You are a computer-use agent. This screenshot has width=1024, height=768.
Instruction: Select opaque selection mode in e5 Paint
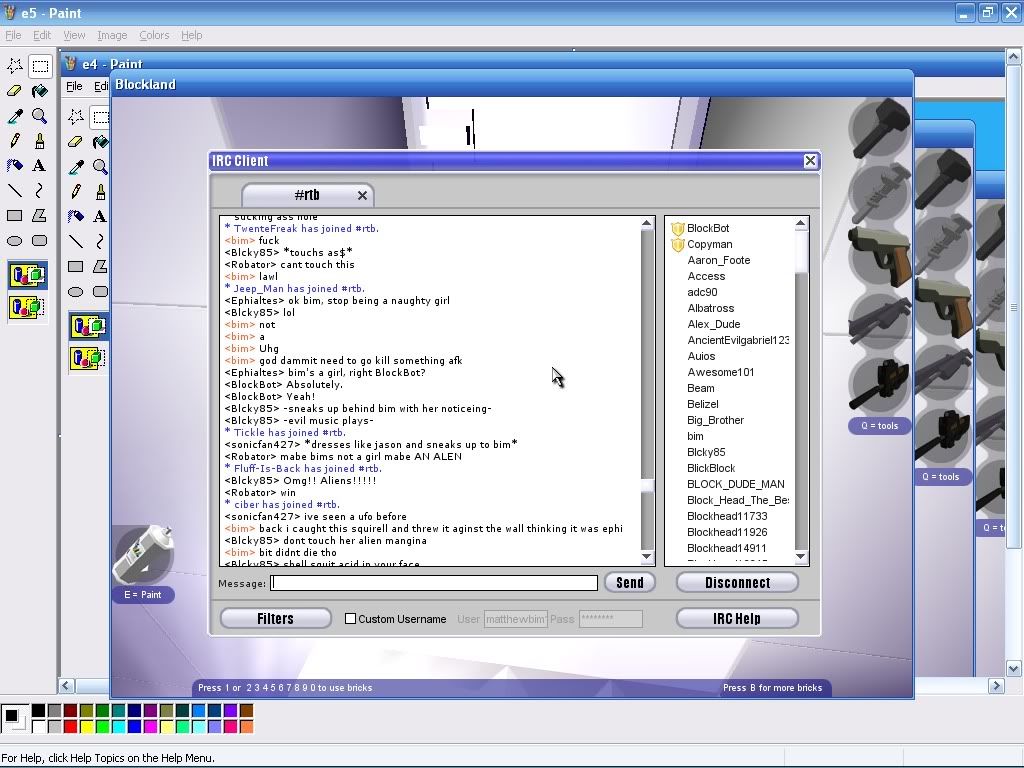[x=27, y=276]
